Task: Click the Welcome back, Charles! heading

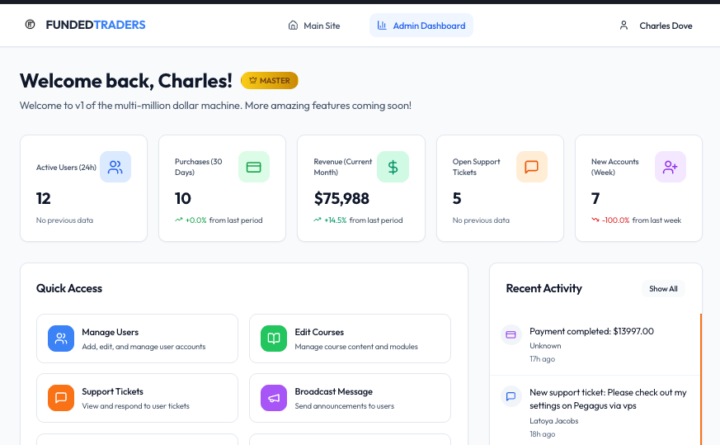Action: click(126, 80)
